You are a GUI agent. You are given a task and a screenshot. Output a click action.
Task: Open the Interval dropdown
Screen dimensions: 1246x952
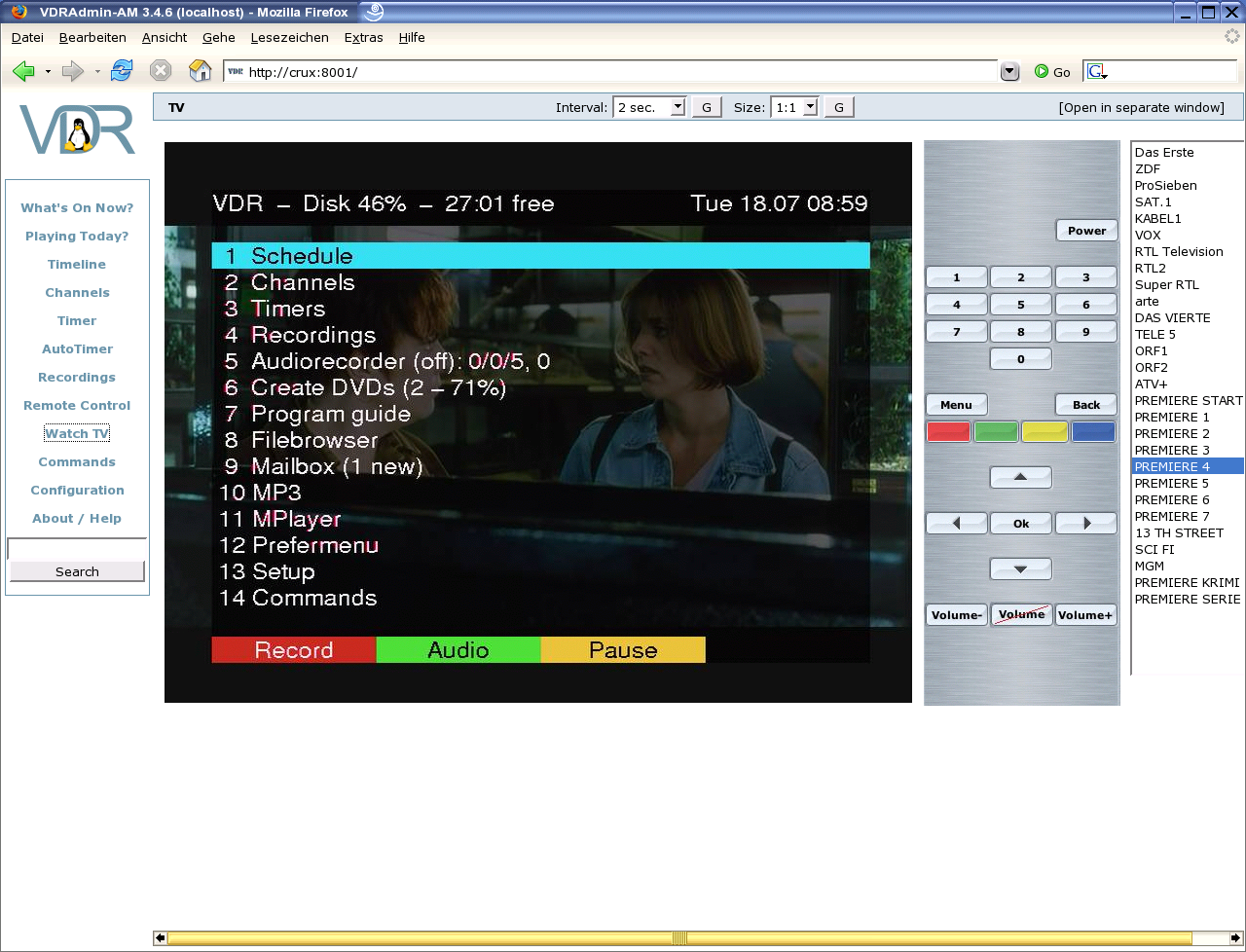point(678,107)
